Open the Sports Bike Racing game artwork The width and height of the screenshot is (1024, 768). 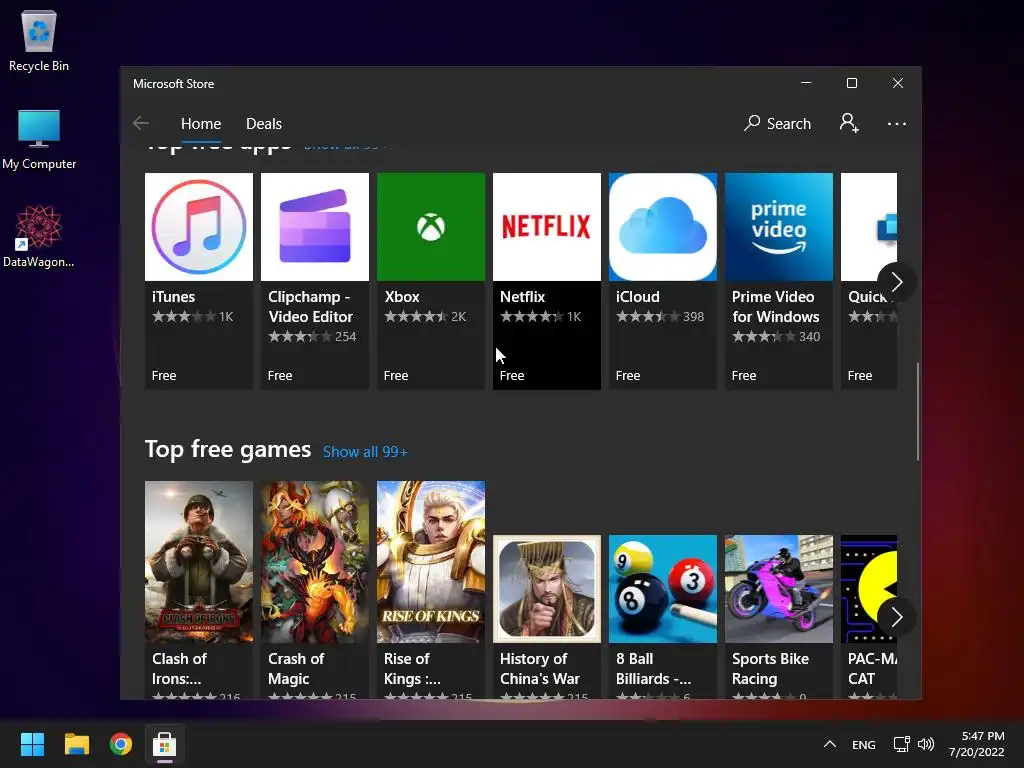(779, 589)
